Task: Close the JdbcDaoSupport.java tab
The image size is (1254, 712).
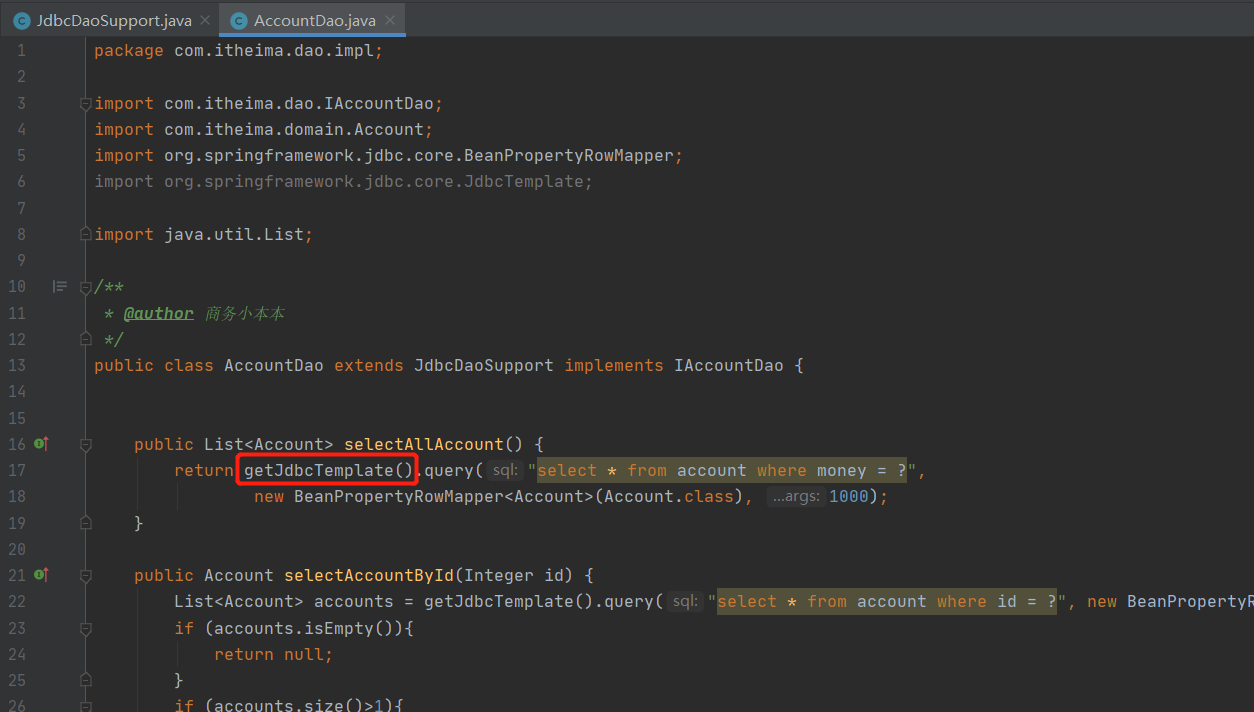Action: 205,20
